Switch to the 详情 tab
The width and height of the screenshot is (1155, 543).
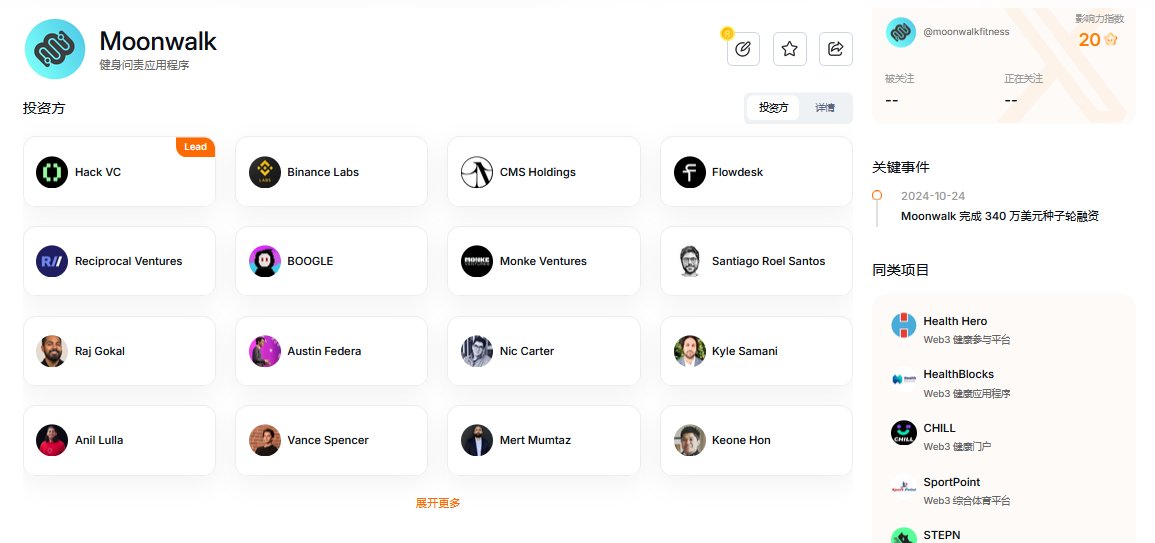825,108
